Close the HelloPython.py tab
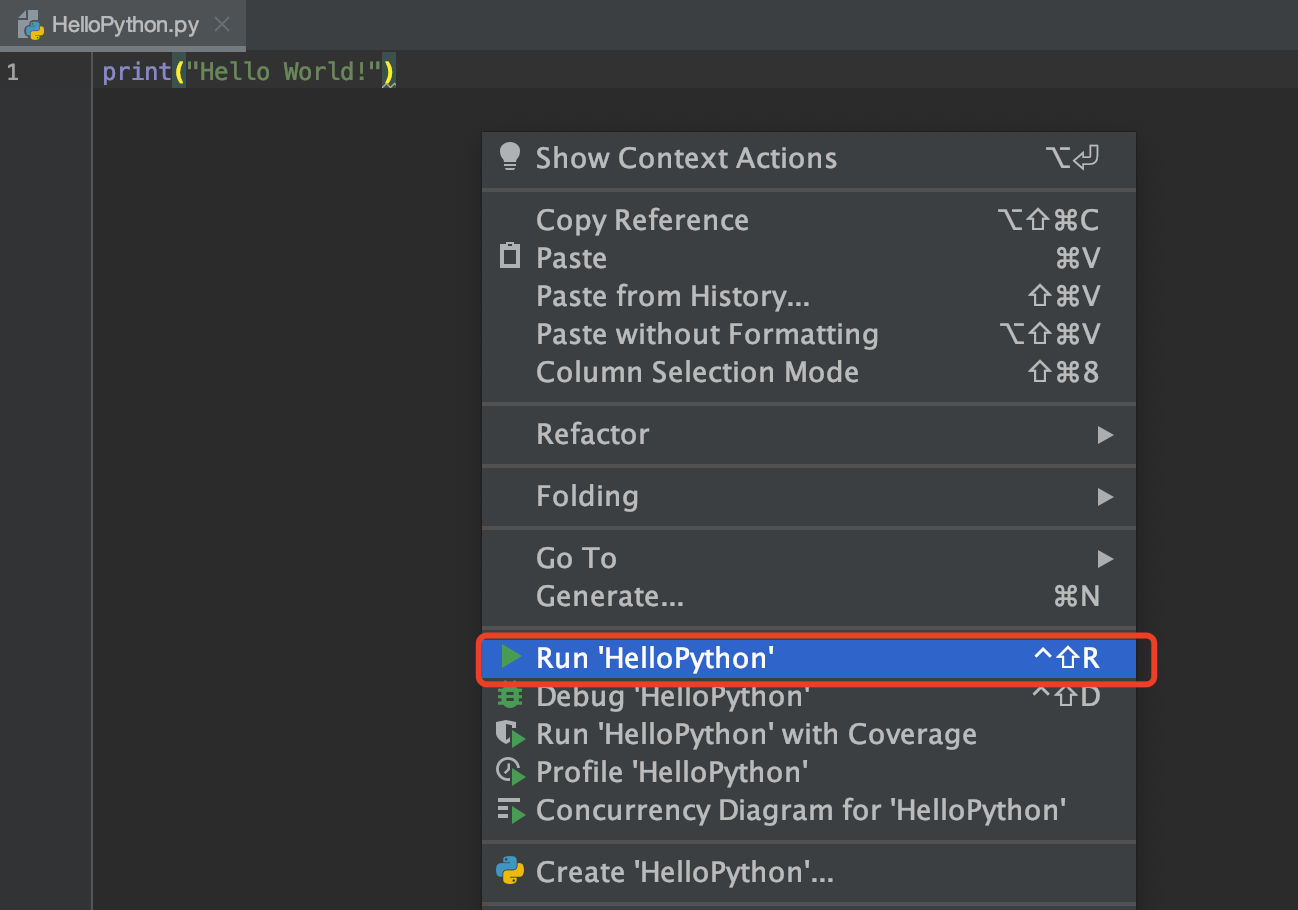Screen dimensions: 1298x910 [222, 25]
